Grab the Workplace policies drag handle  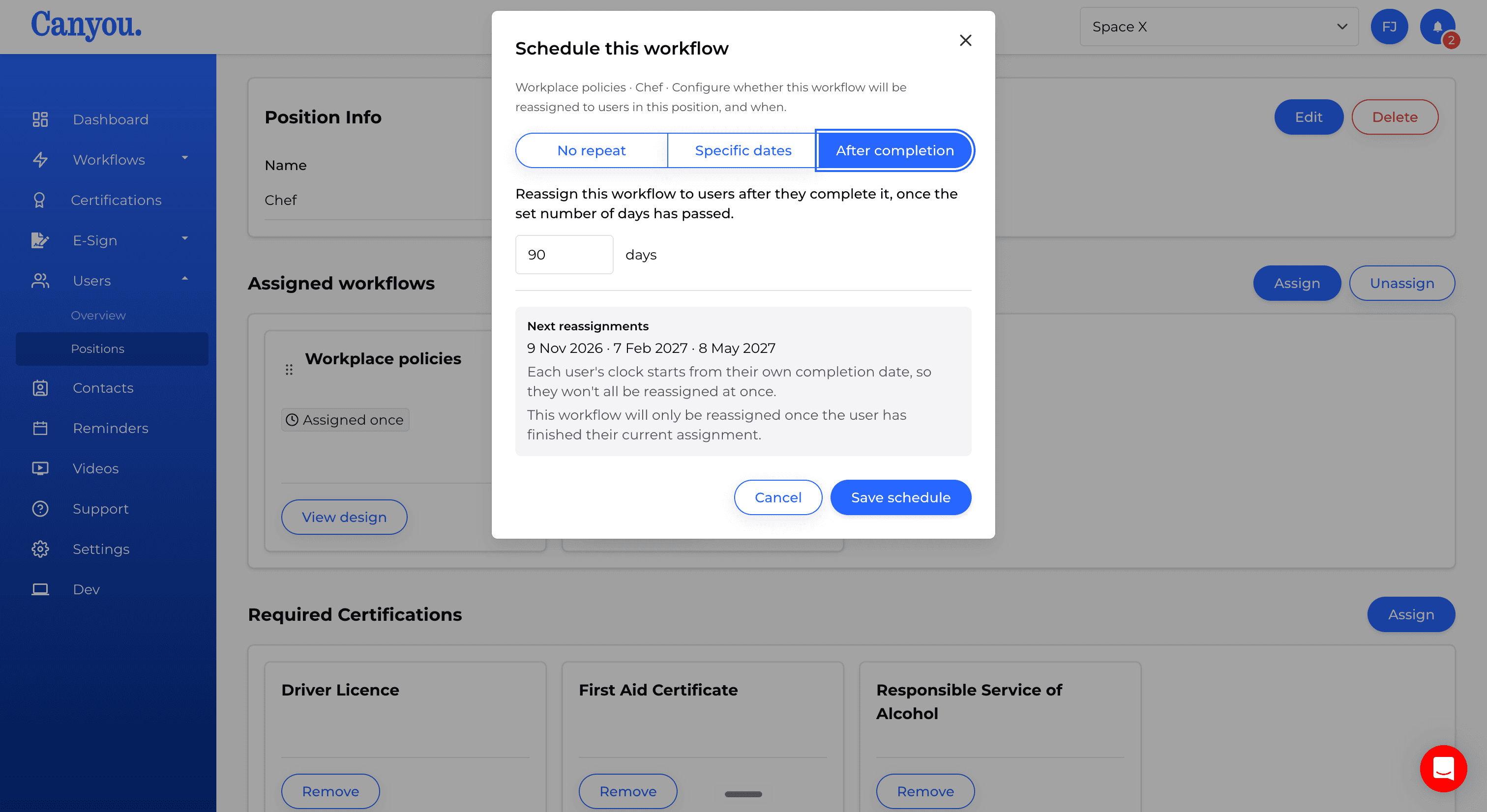pyautogui.click(x=289, y=369)
